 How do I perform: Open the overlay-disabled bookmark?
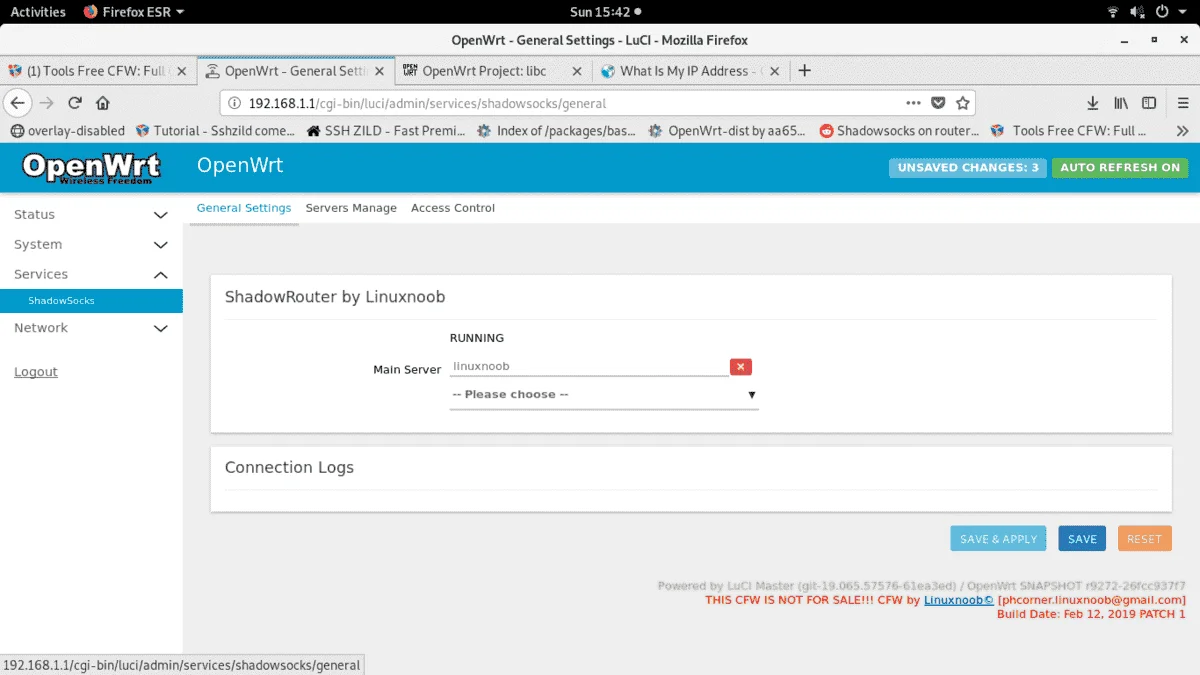(67, 131)
